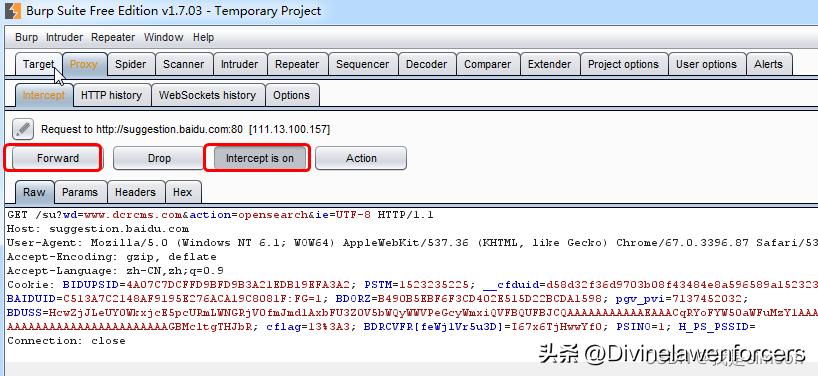Click the Host: suggestion.baidu.com header line
The height and width of the screenshot is (376, 818).
pos(98,229)
